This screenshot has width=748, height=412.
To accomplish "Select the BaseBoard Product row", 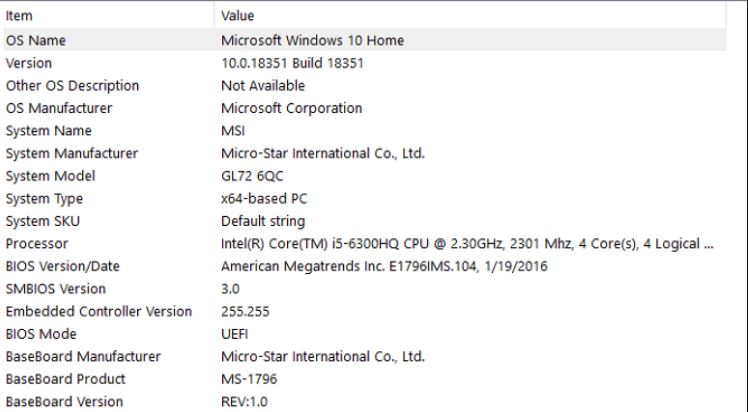I will pyautogui.click(x=365, y=379).
